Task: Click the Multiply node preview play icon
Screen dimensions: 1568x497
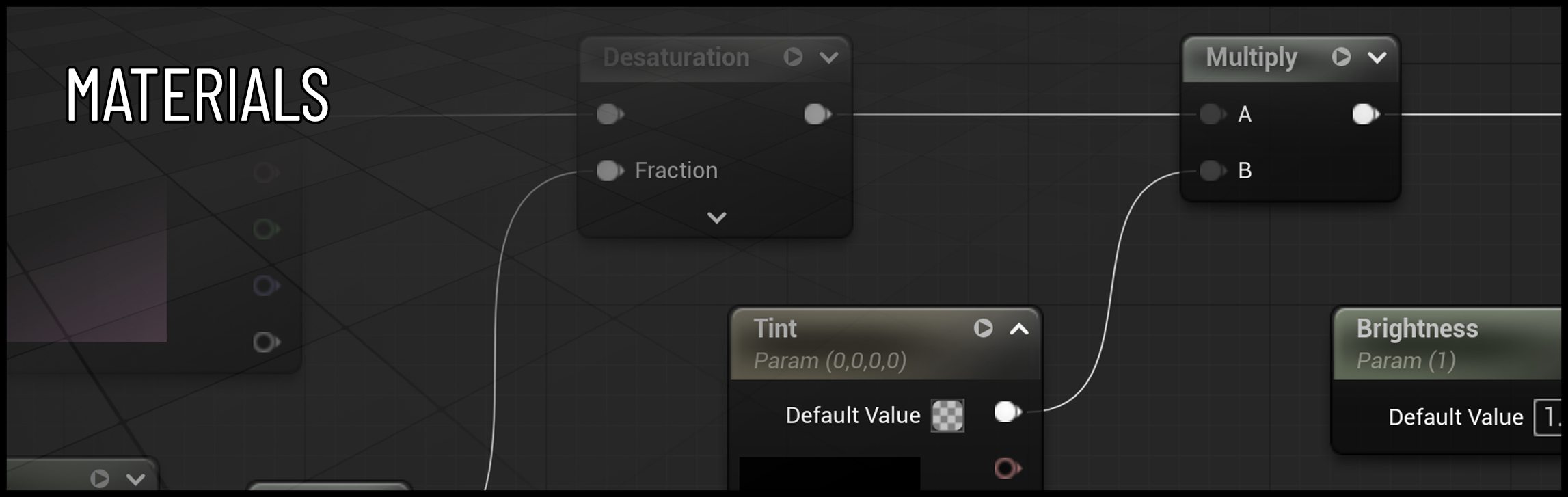Action: (x=1341, y=57)
